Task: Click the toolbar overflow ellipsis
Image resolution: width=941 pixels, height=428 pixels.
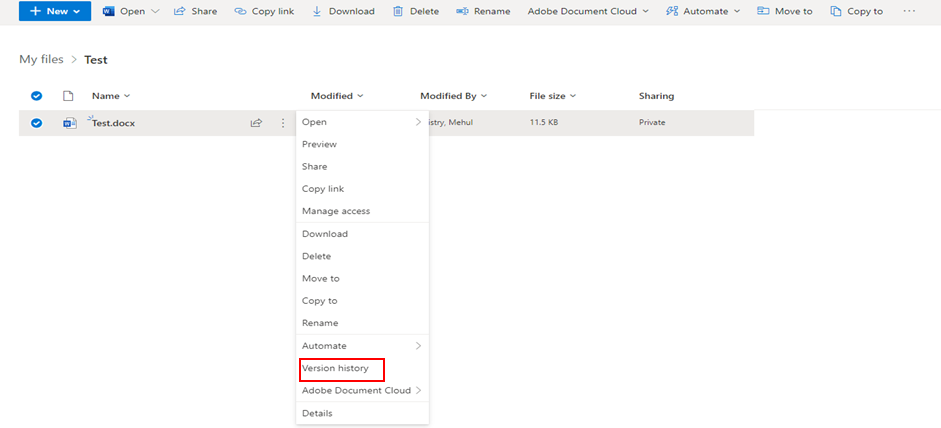Action: pyautogui.click(x=908, y=11)
